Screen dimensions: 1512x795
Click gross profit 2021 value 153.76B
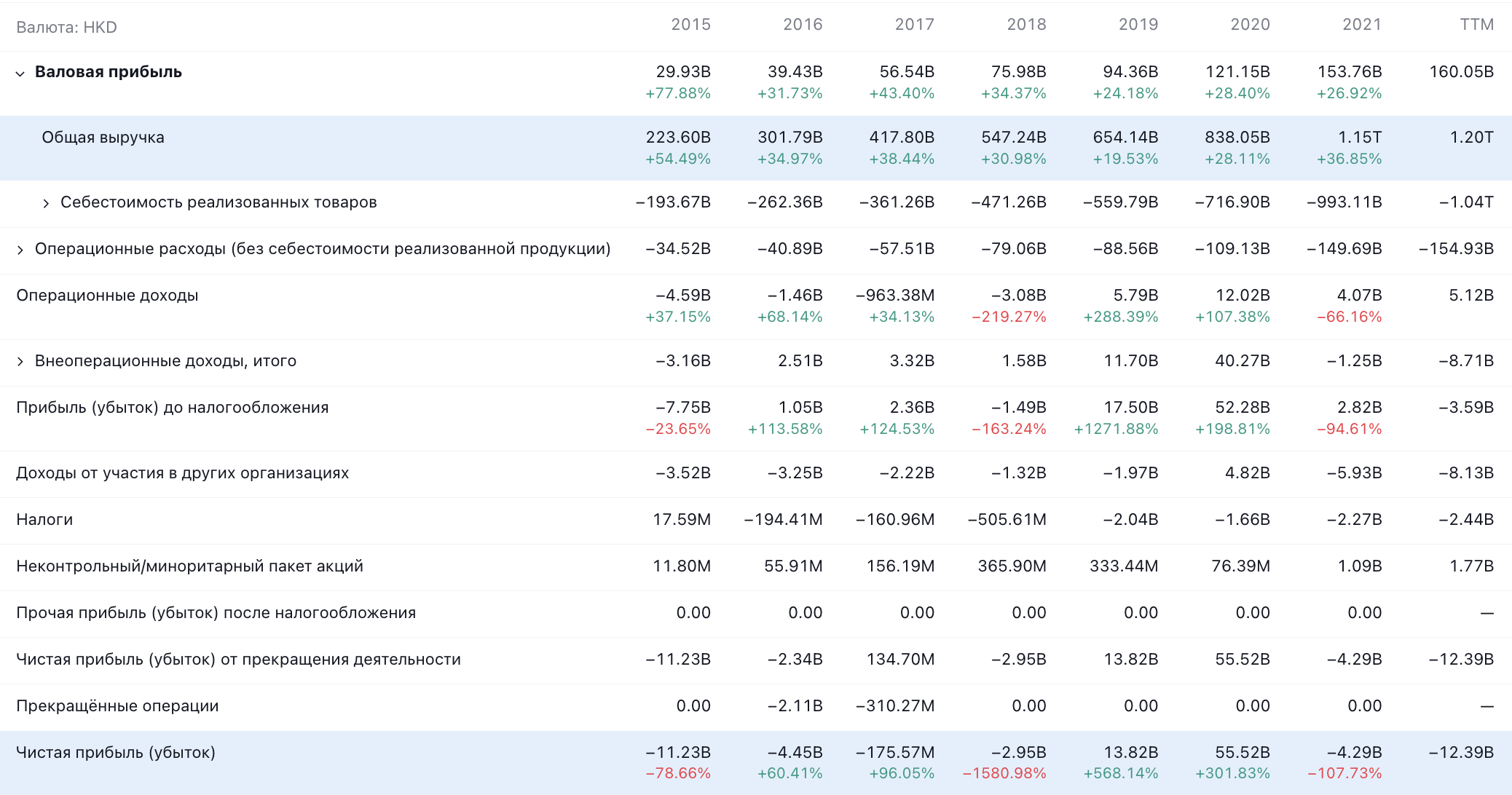point(1350,72)
